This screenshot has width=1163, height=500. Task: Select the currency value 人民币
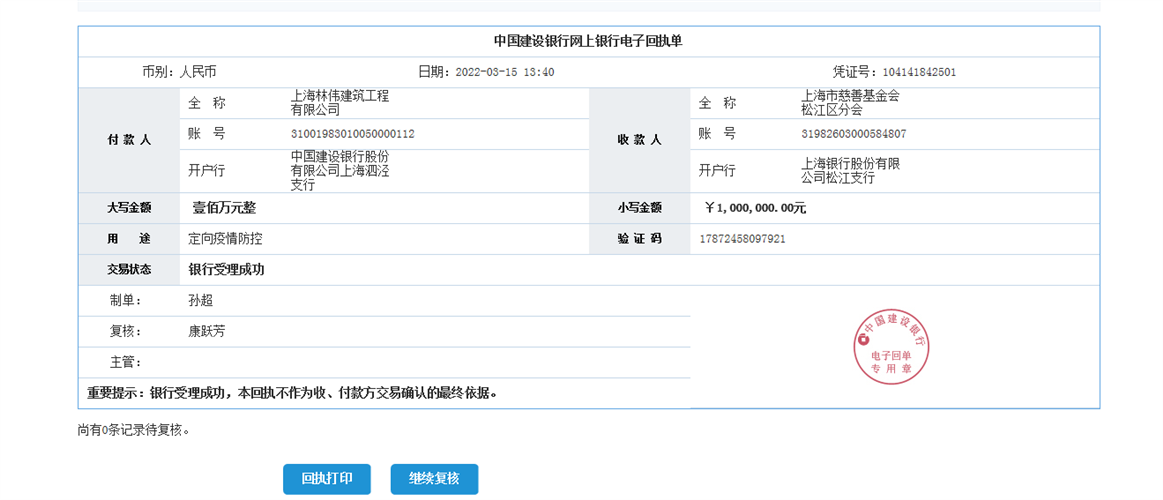point(198,72)
